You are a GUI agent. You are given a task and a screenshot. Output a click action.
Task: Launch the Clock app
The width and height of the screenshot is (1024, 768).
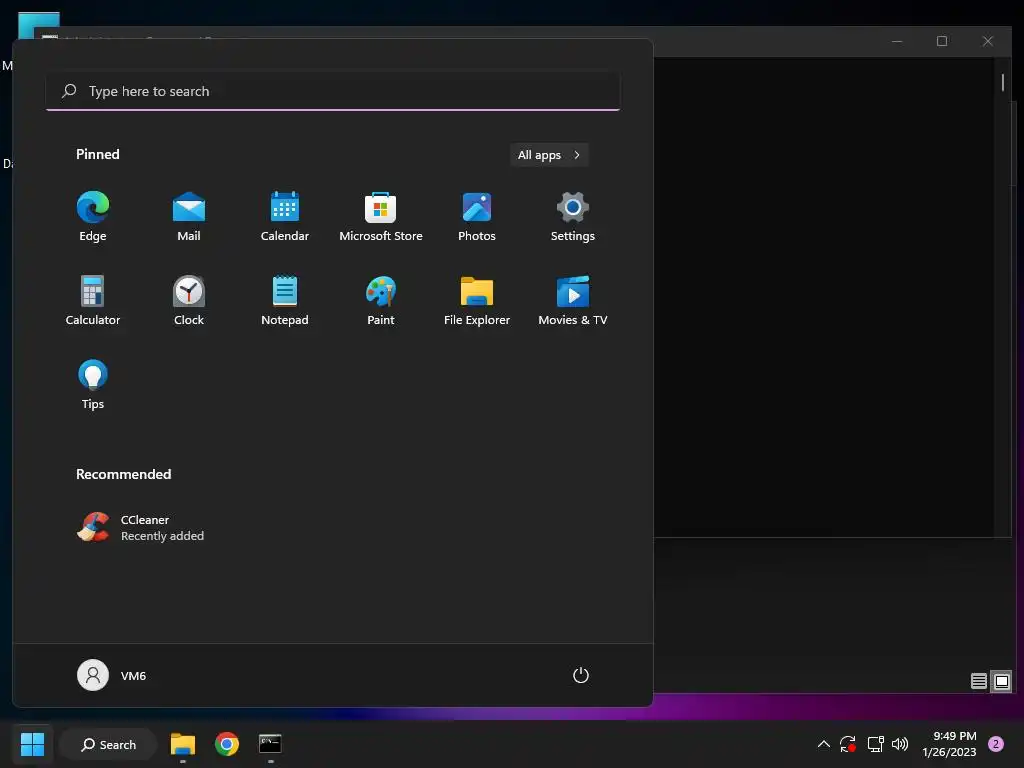click(x=189, y=300)
